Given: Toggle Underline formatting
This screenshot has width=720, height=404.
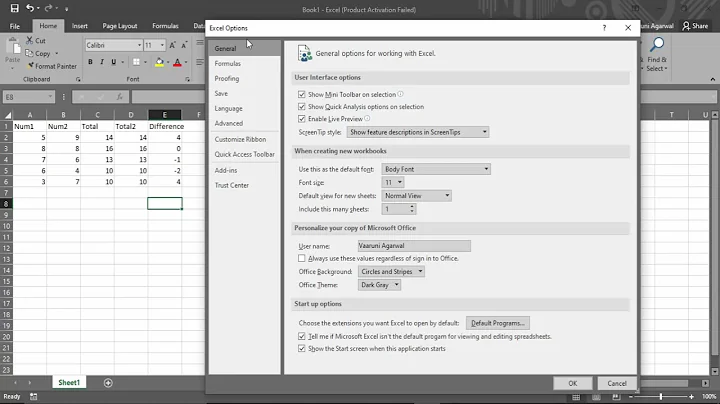Looking at the screenshot, I should pyautogui.click(x=113, y=62).
